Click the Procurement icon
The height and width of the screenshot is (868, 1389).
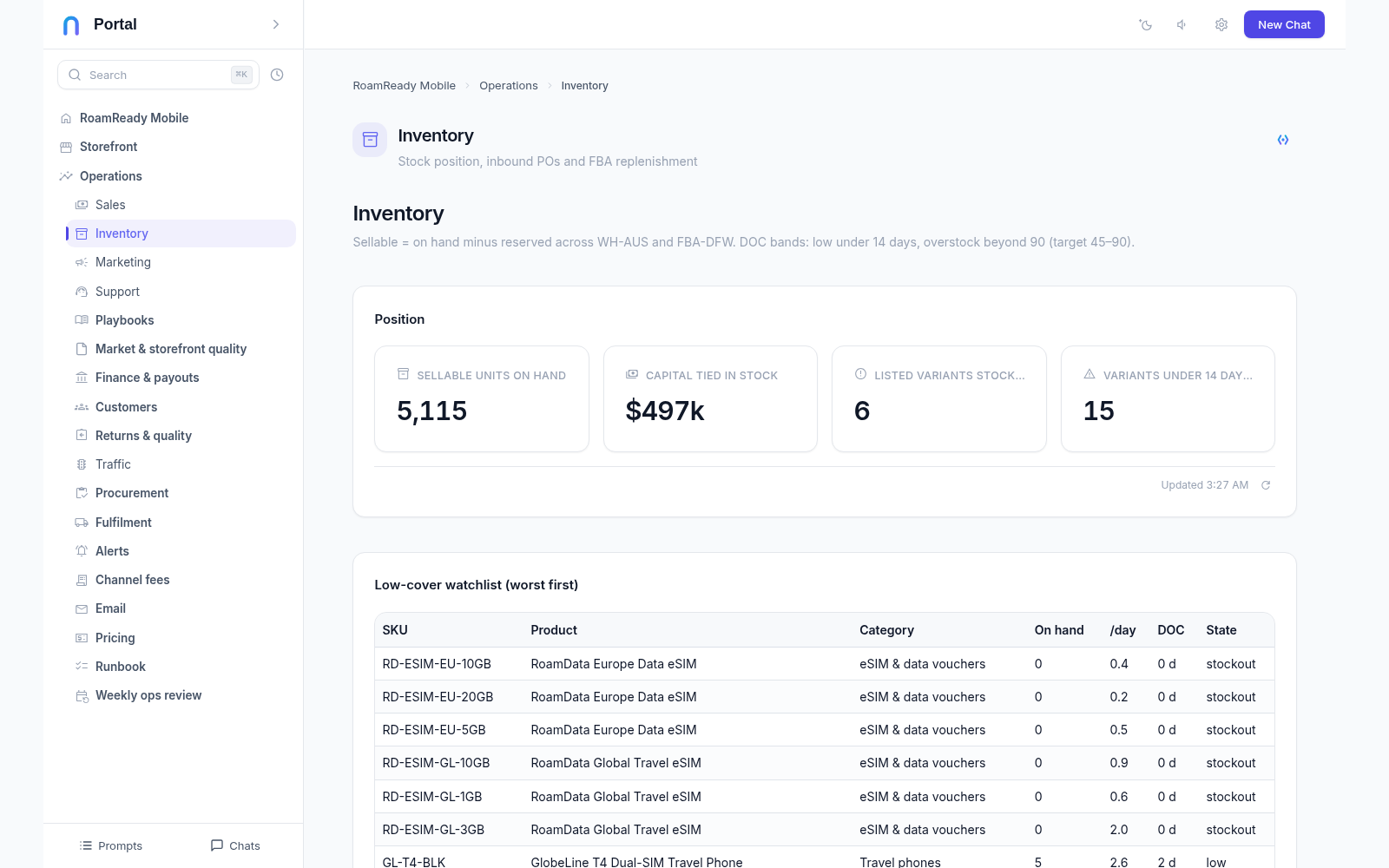82,493
